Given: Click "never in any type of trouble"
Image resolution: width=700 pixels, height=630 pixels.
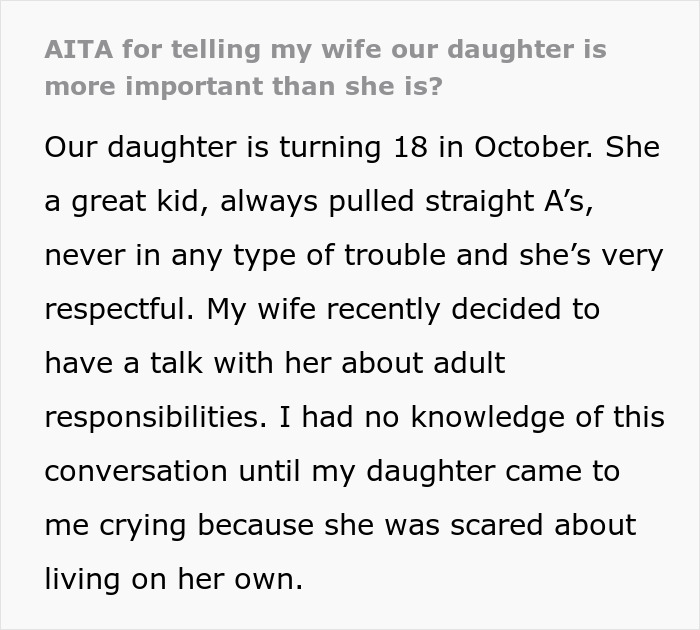Looking at the screenshot, I should point(240,254).
